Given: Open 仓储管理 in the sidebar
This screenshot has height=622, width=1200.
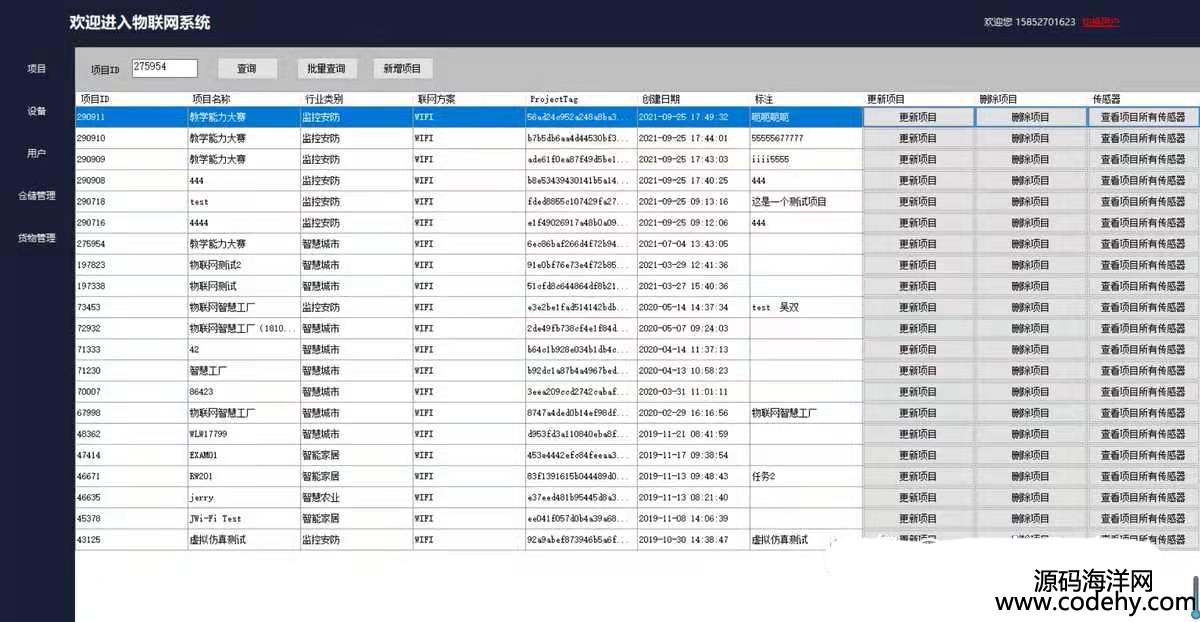Looking at the screenshot, I should (x=37, y=196).
